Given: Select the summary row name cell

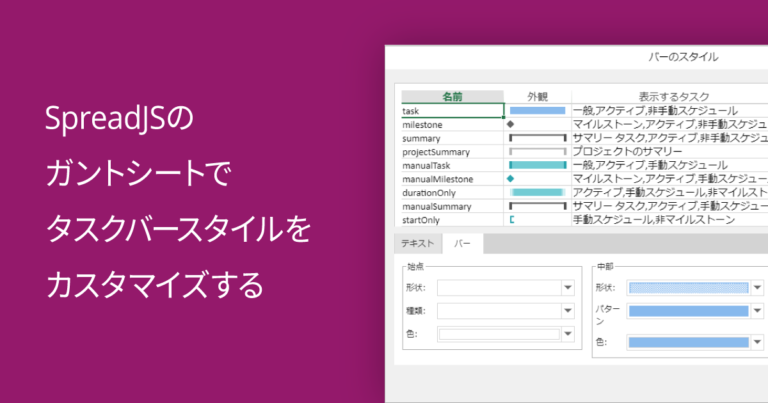Looking at the screenshot, I should 453,138.
